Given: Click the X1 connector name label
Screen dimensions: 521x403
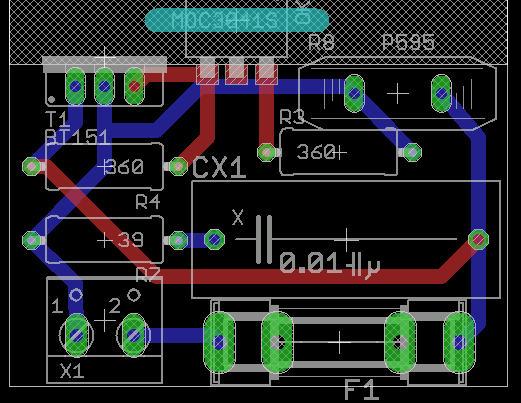Looking at the screenshot, I should tap(72, 371).
